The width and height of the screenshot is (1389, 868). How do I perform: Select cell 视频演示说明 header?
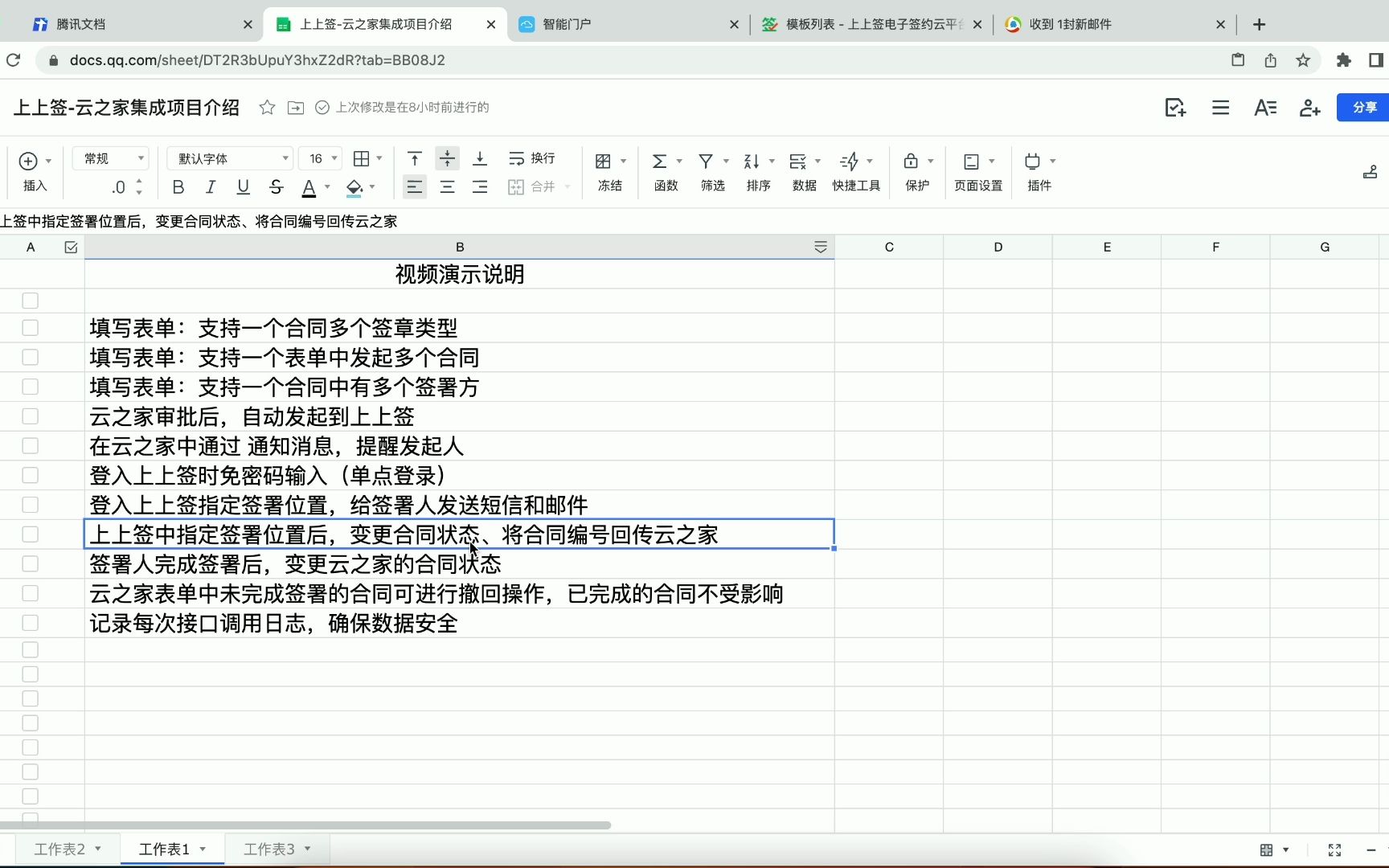coord(460,274)
